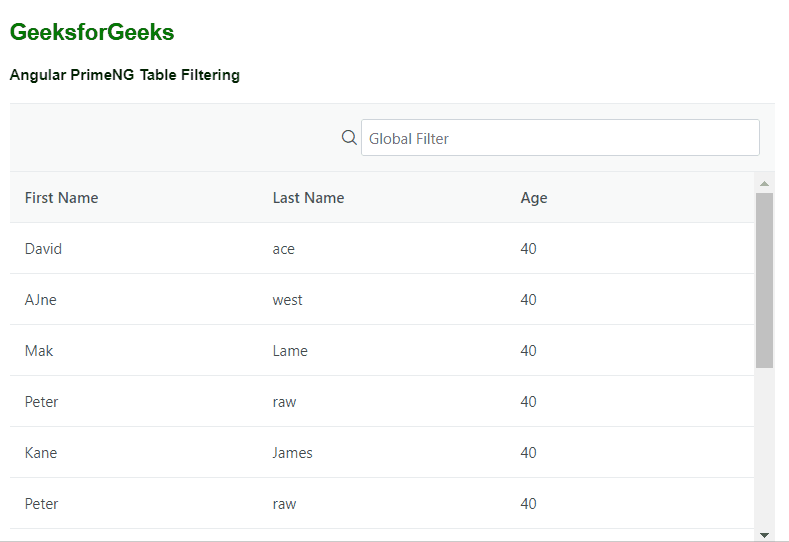
Task: Click the age value in Kane's row
Action: coord(528,453)
